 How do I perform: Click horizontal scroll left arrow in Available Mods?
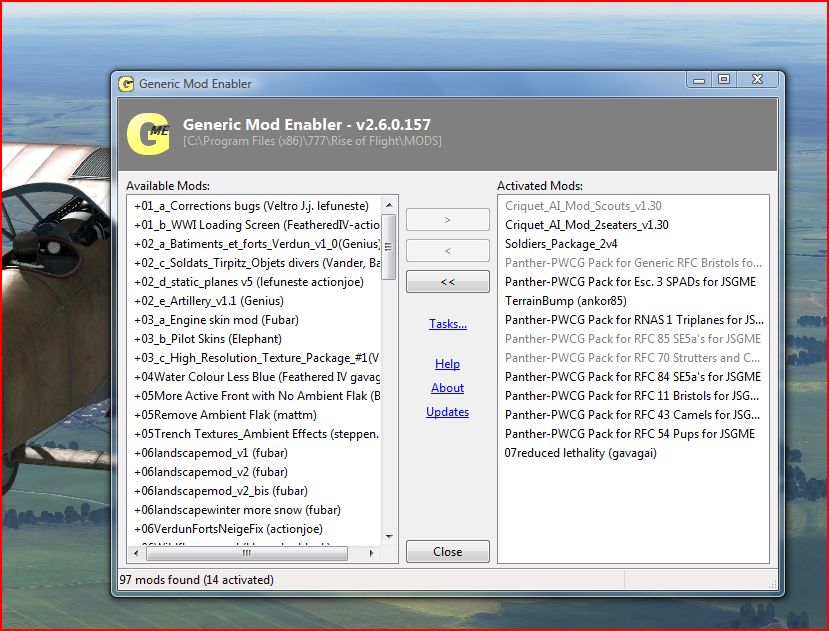point(136,553)
